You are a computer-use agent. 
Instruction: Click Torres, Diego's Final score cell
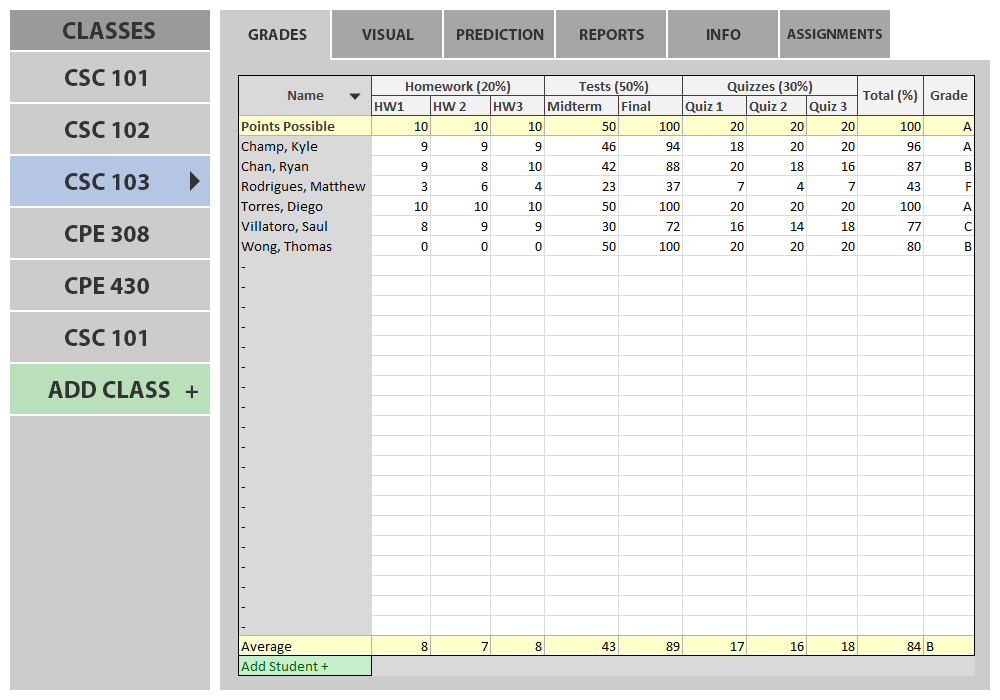(650, 206)
